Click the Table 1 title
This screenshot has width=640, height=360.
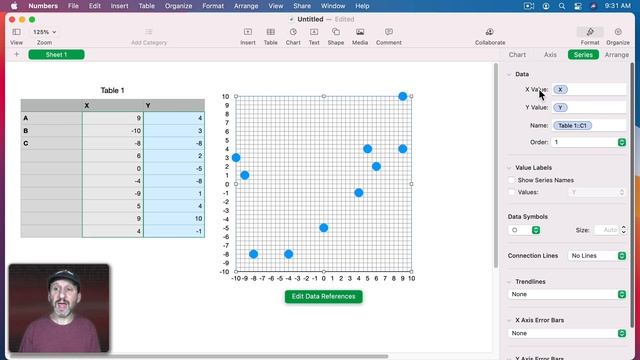pyautogui.click(x=112, y=91)
